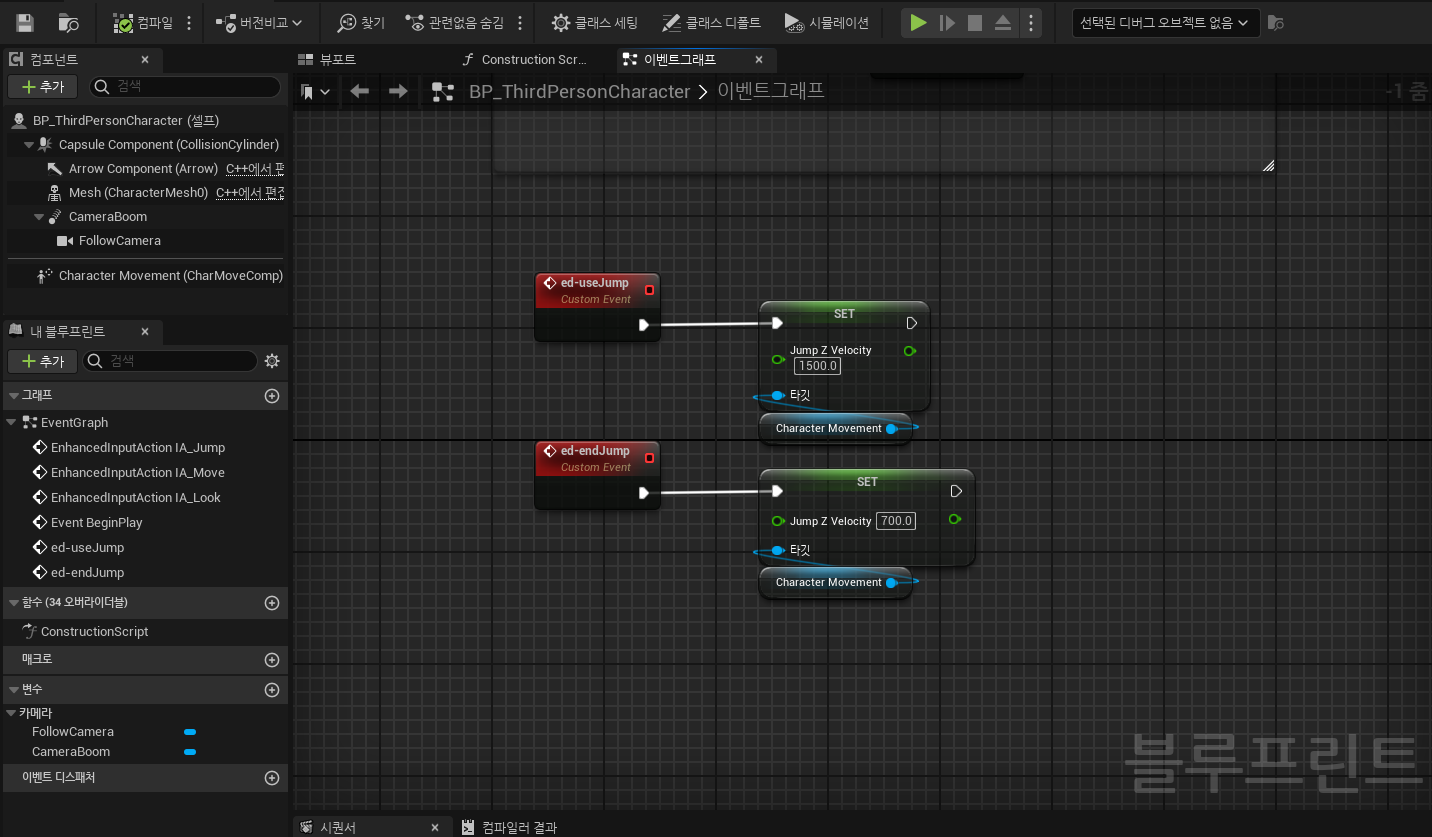Open My Blueprint view options gear
This screenshot has height=837, width=1432.
tap(272, 361)
